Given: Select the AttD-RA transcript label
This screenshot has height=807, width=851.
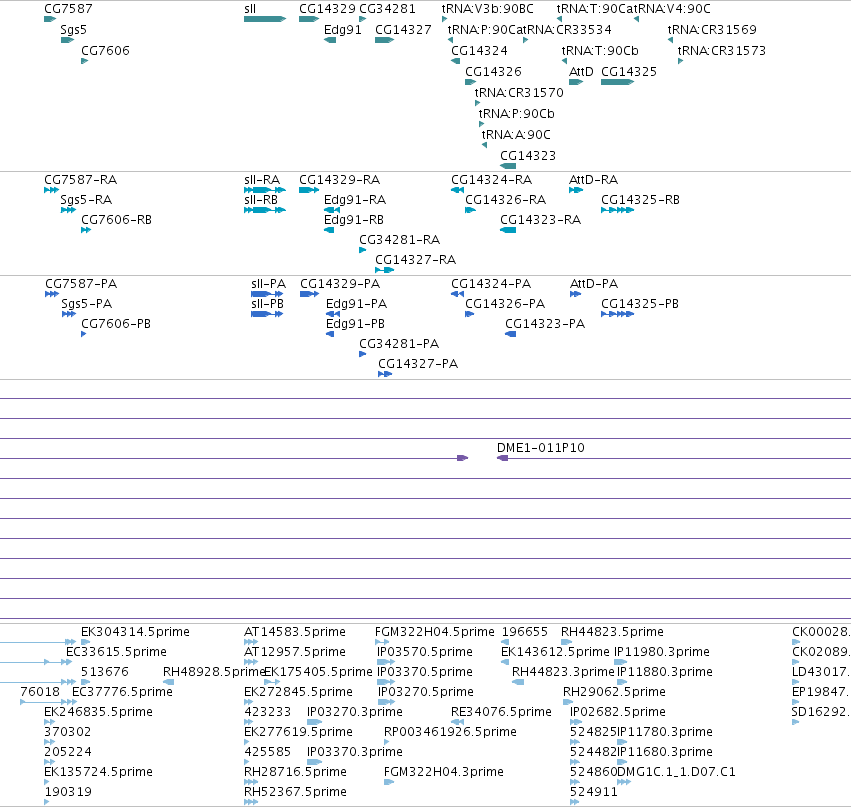Looking at the screenshot, I should pyautogui.click(x=594, y=180).
